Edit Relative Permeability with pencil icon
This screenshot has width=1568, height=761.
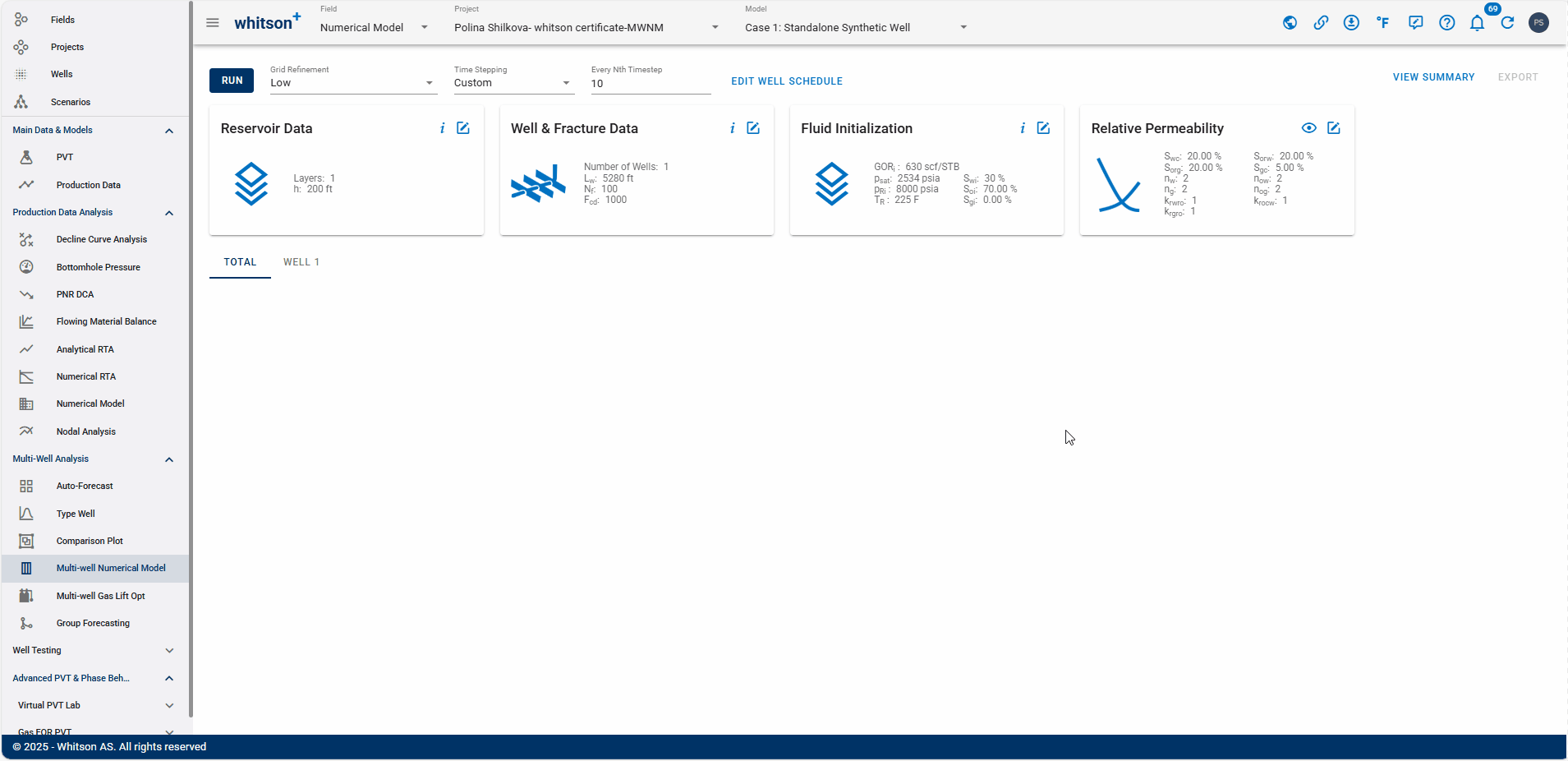point(1334,128)
